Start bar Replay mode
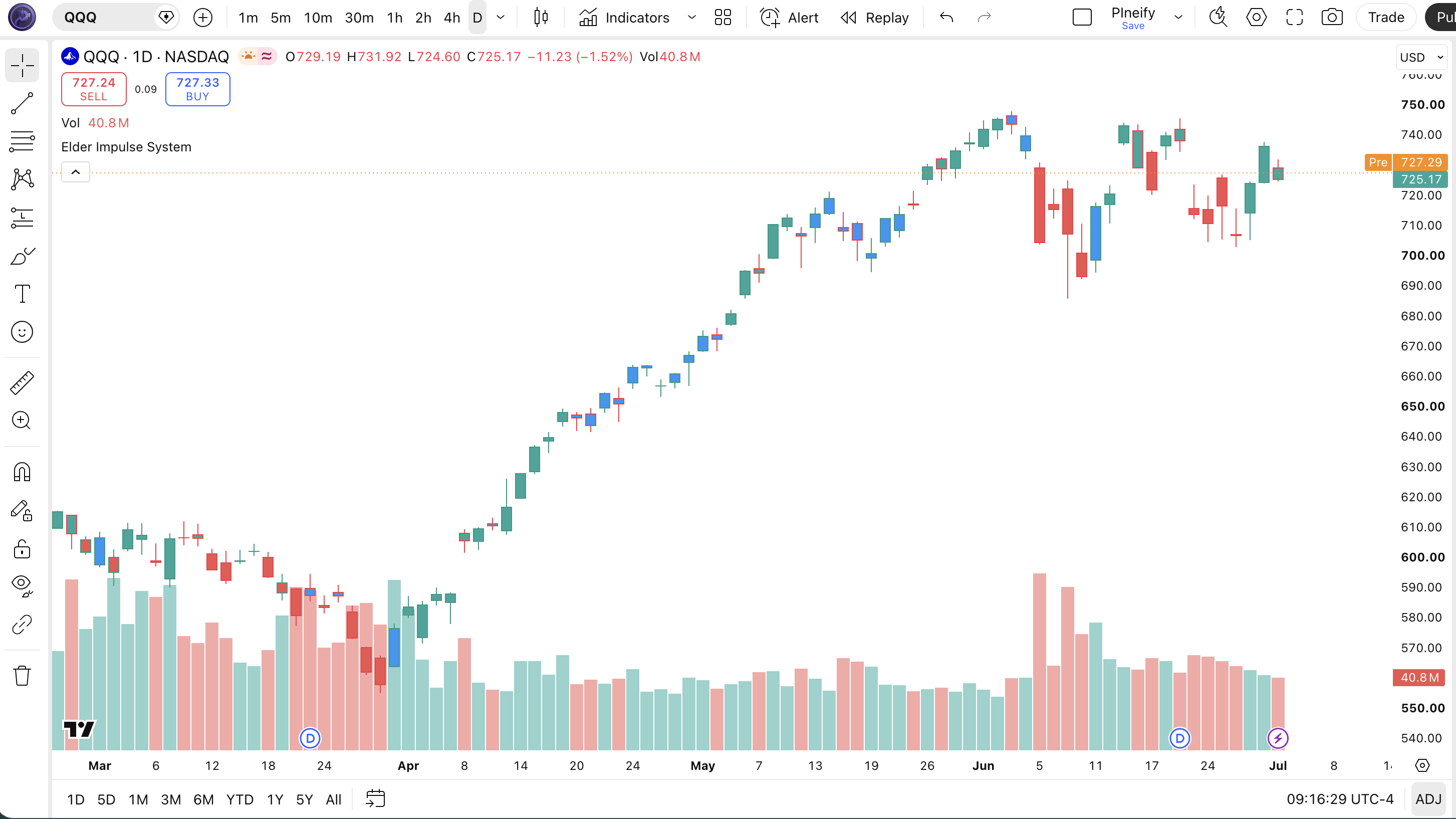This screenshot has height=819, width=1456. click(874, 18)
